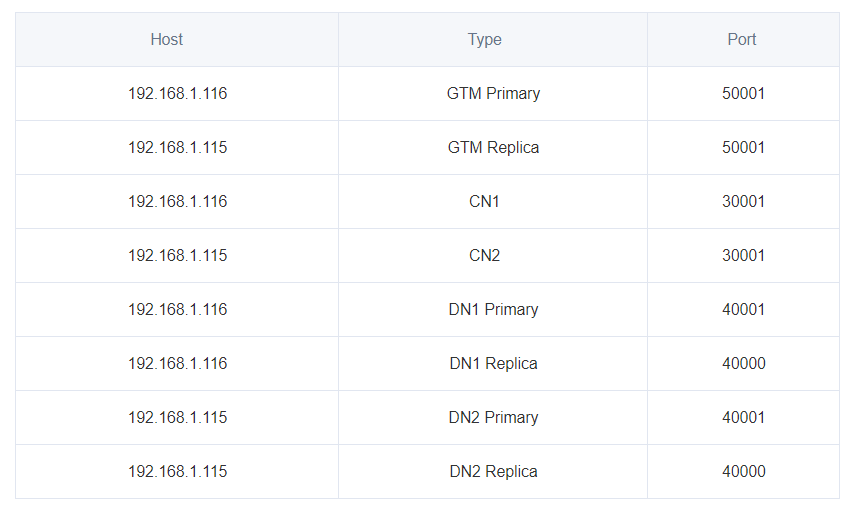Select the DN1 Primary type cell
853x508 pixels.
tap(493, 310)
